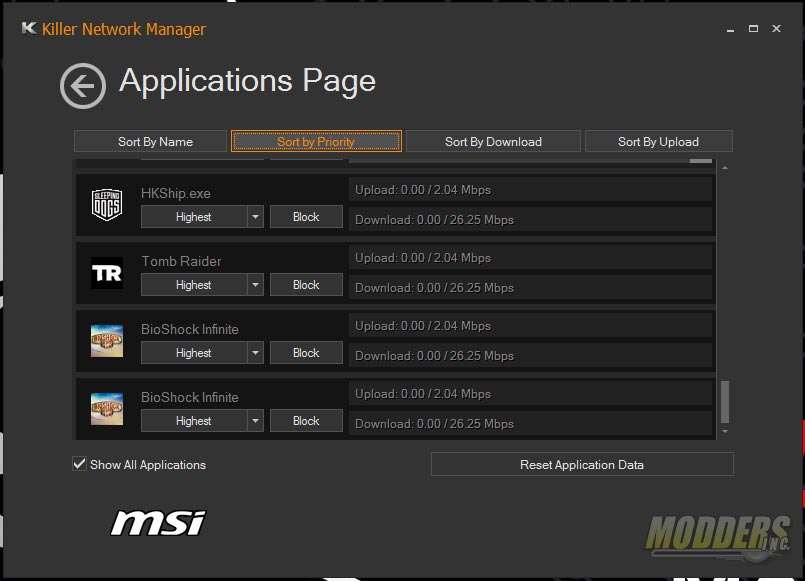Select the Tomb Raider application name
805x581 pixels.
point(181,261)
